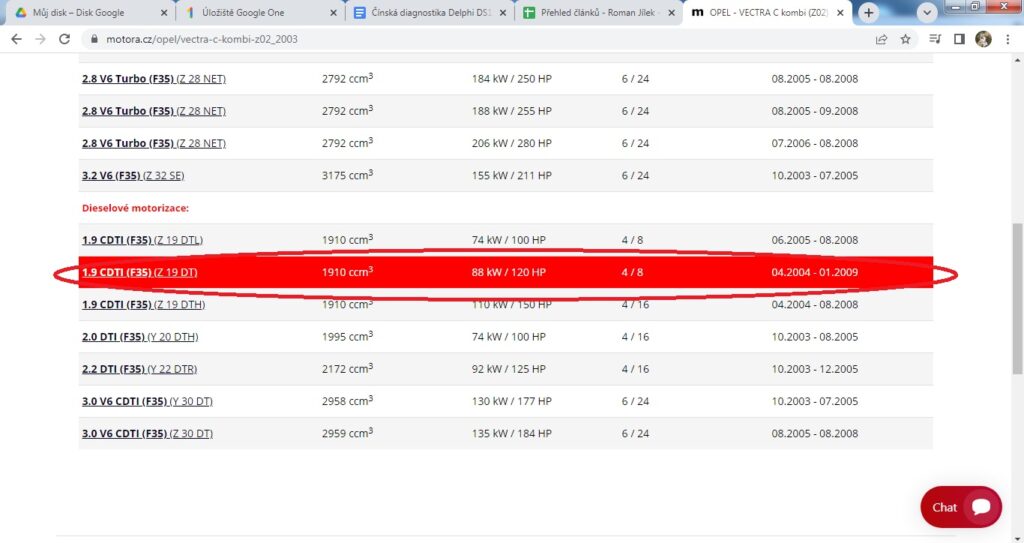Open 2.8 V6 Turbo 188 kW link
Viewport: 1024px width, 543px height.
click(x=153, y=111)
